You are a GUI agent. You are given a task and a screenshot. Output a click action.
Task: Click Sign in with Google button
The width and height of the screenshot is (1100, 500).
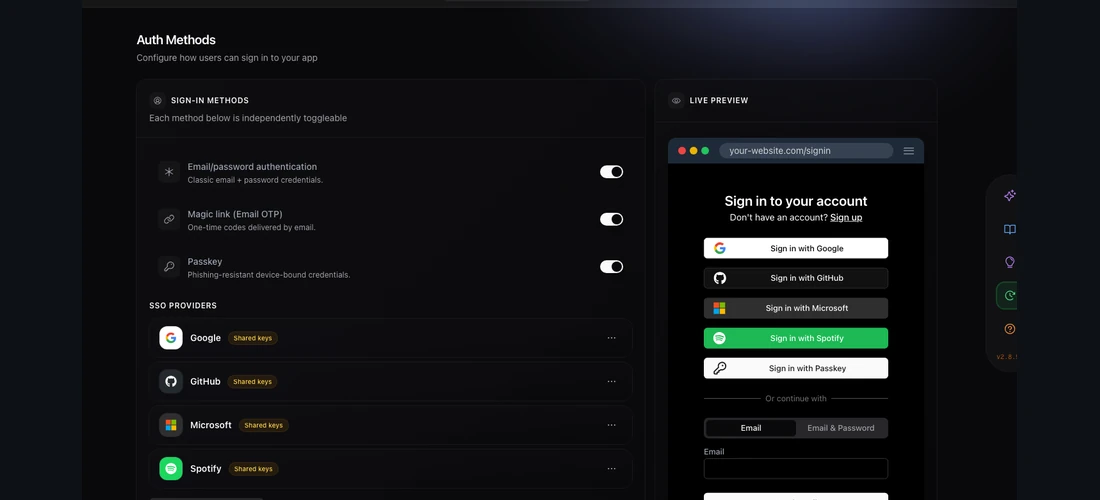[x=796, y=248]
